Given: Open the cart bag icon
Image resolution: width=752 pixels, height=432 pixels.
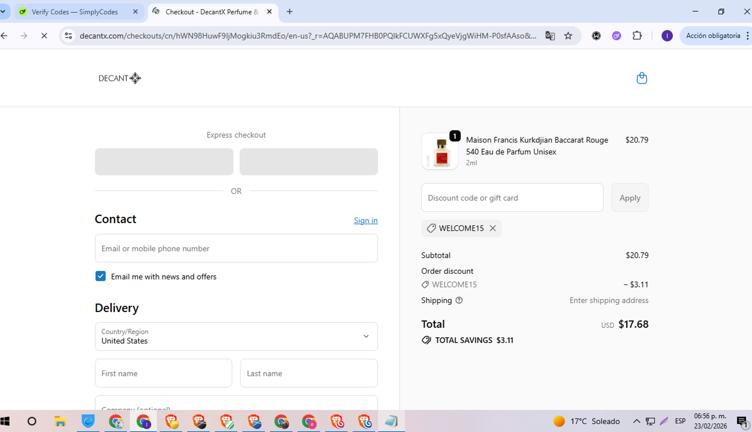Looking at the screenshot, I should coord(641,78).
